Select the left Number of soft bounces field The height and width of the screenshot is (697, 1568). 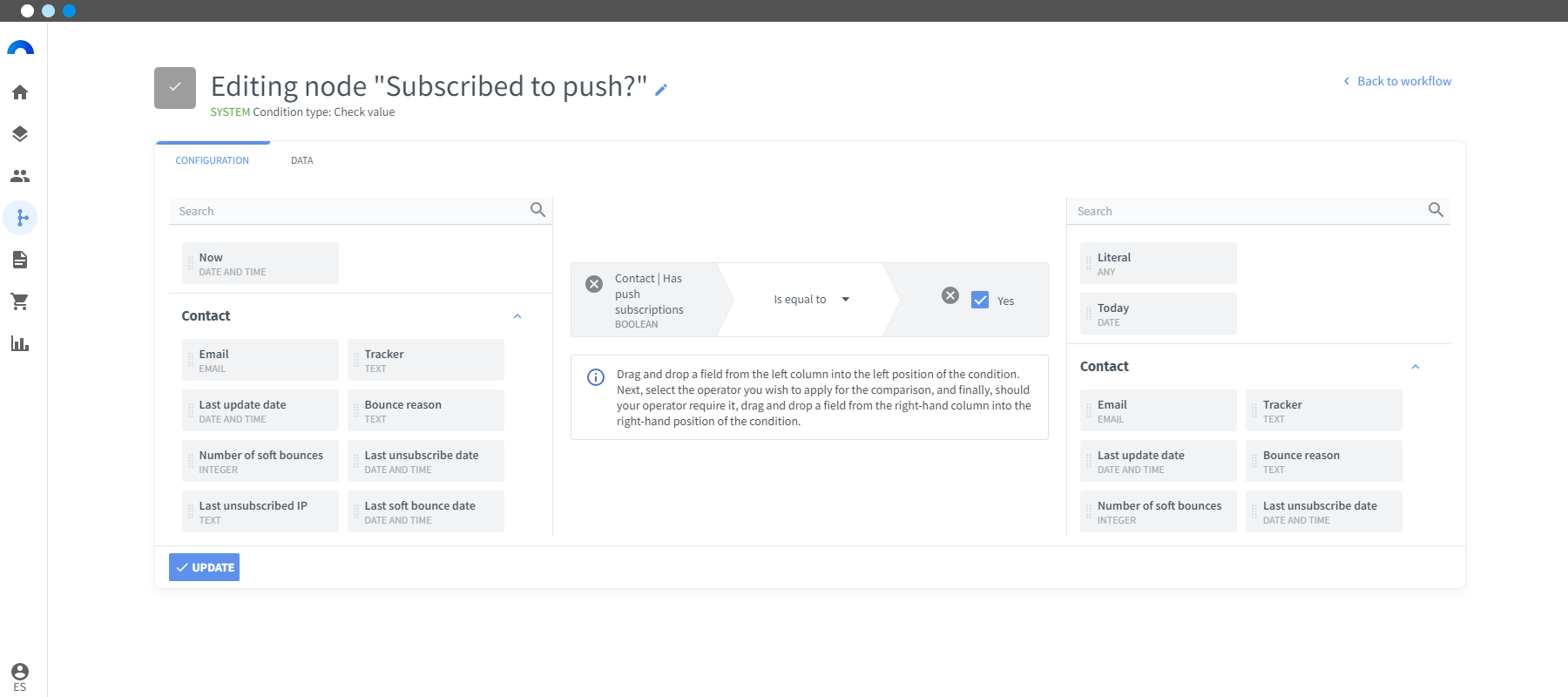tap(260, 461)
